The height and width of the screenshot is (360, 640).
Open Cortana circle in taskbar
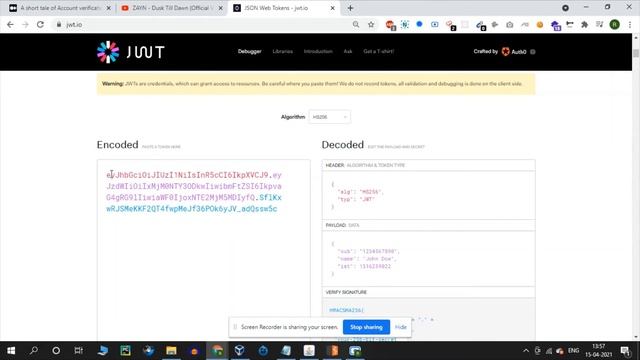56,351
